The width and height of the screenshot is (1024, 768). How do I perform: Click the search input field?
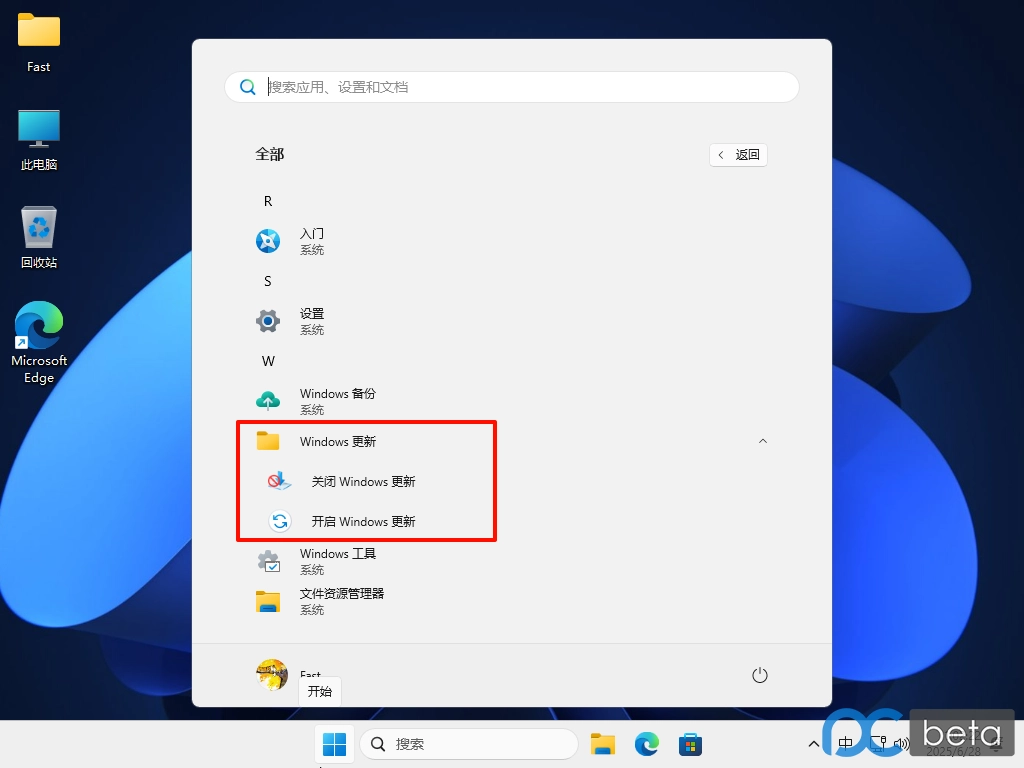[x=512, y=87]
